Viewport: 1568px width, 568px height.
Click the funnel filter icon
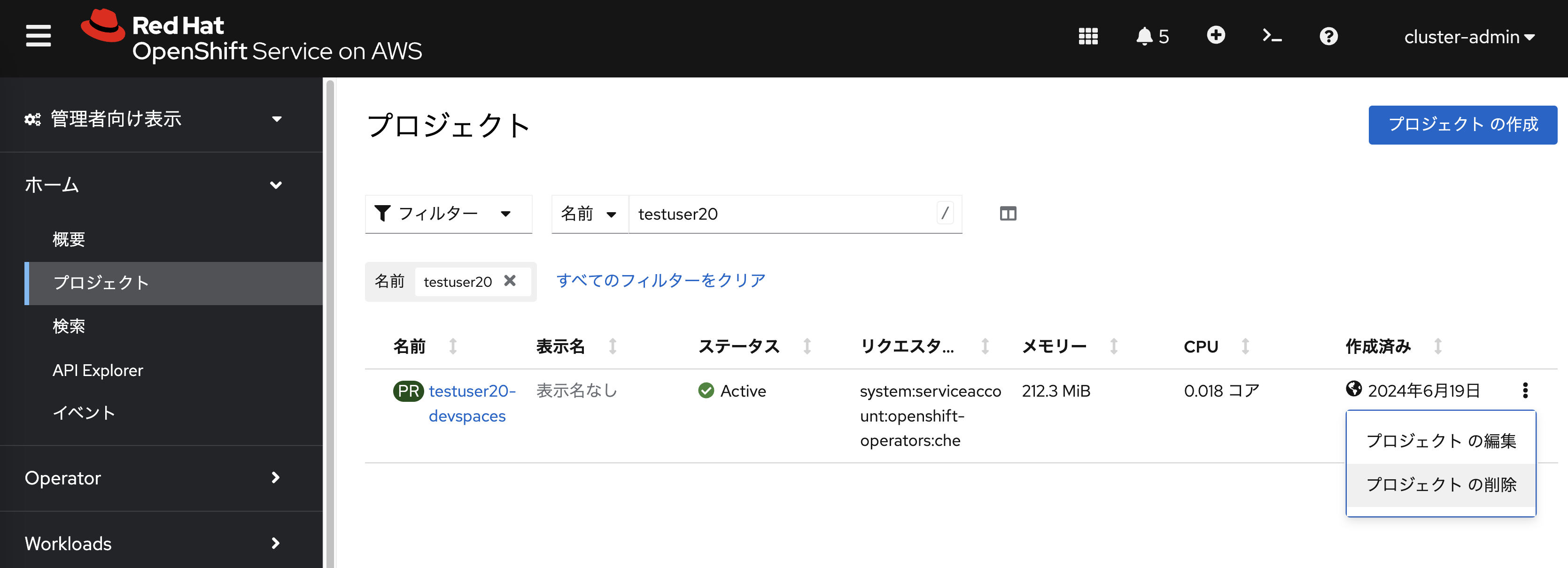coord(382,214)
